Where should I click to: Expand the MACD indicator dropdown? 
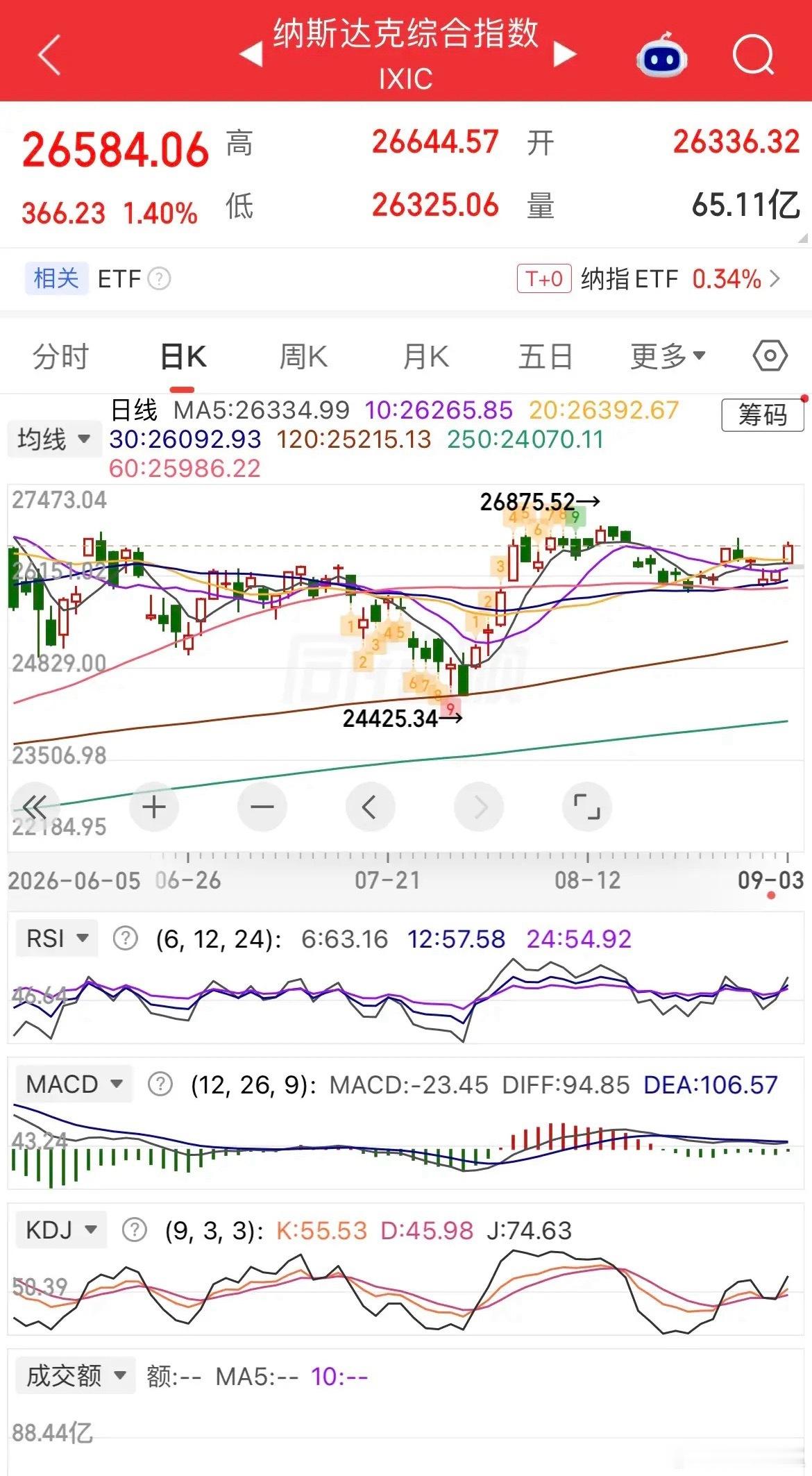[74, 1084]
